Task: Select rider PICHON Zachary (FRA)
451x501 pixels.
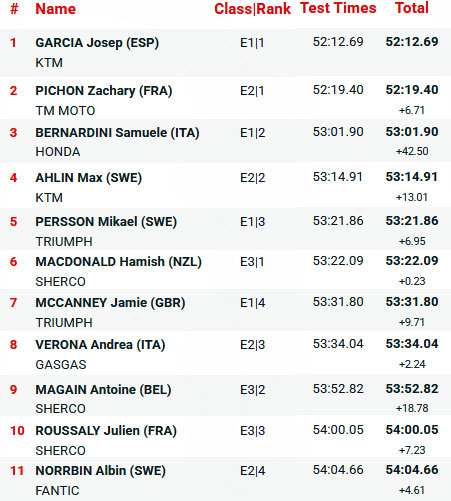Action: (104, 91)
